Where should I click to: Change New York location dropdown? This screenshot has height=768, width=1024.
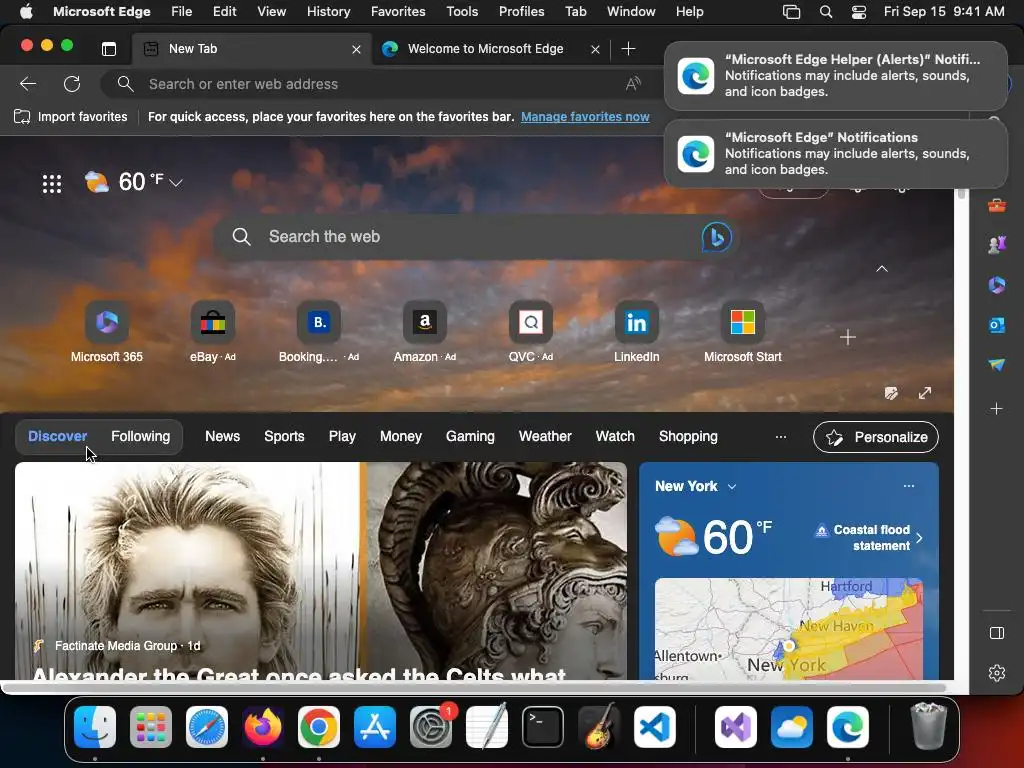pos(731,487)
